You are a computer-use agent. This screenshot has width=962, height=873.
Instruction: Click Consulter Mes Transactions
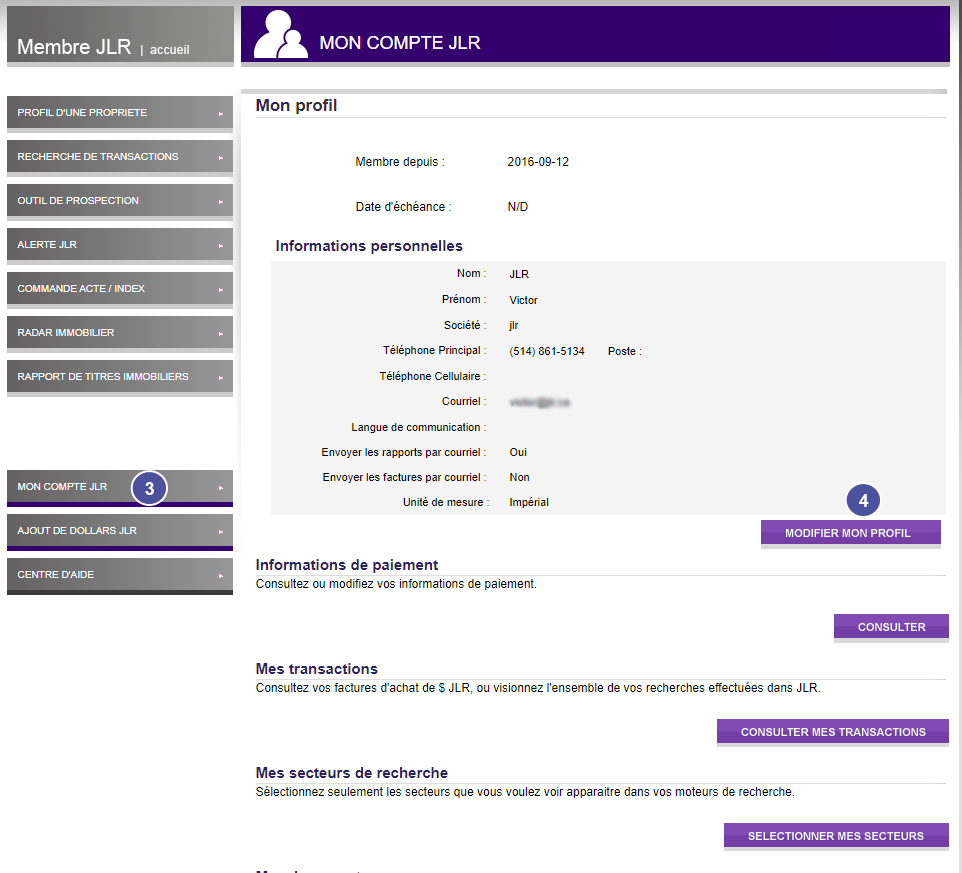coord(831,732)
